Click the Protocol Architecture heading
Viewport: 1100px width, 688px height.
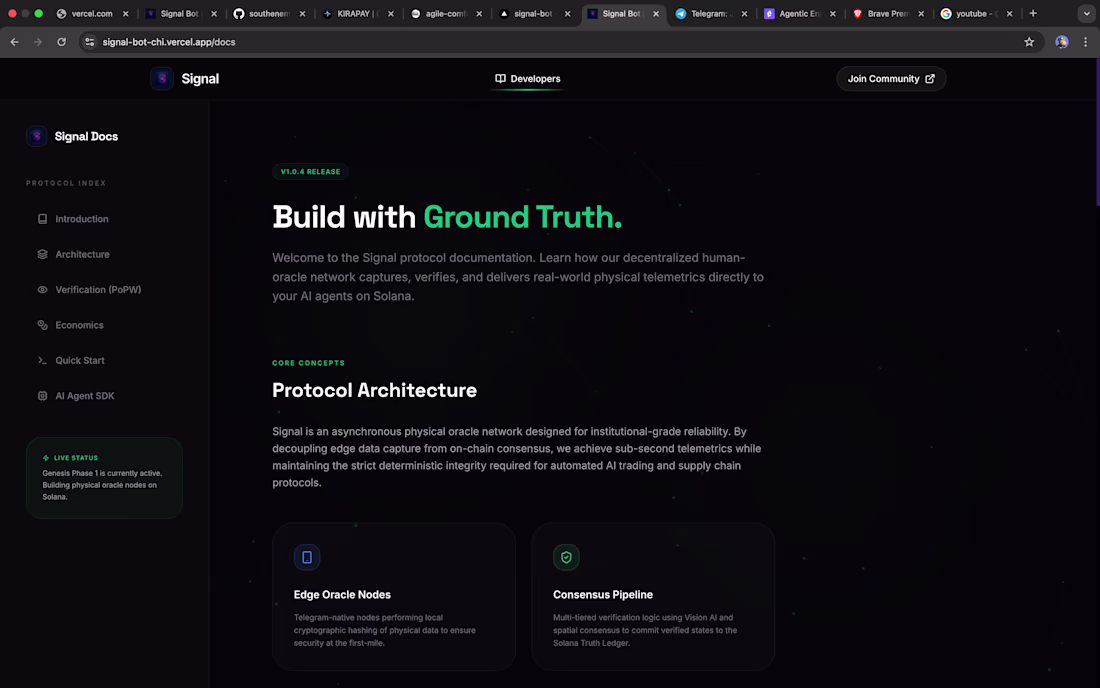(375, 390)
